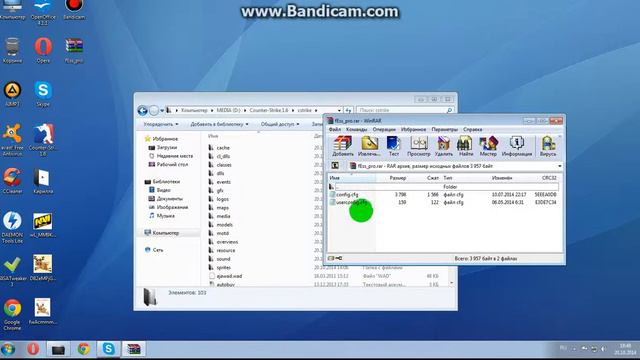The image size is (640, 360).
Task: Open the Команды menu in WinRAR
Action: pyautogui.click(x=356, y=129)
